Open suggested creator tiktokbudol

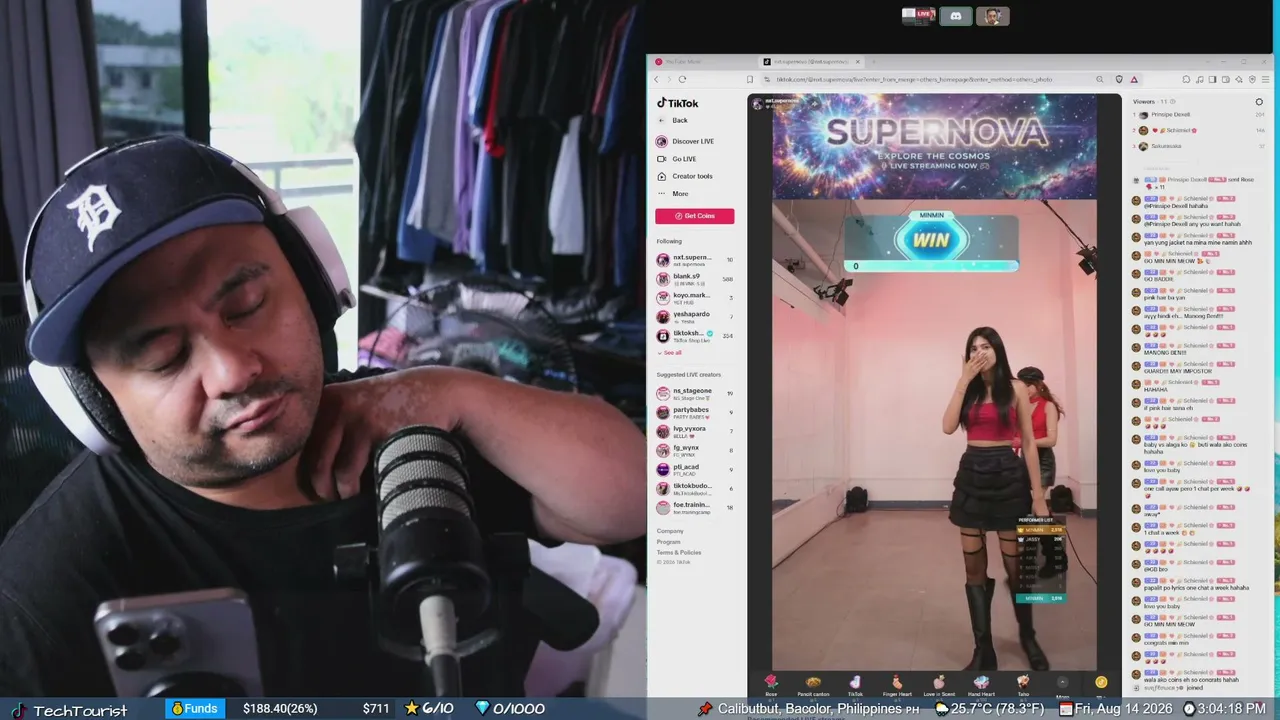pos(695,488)
